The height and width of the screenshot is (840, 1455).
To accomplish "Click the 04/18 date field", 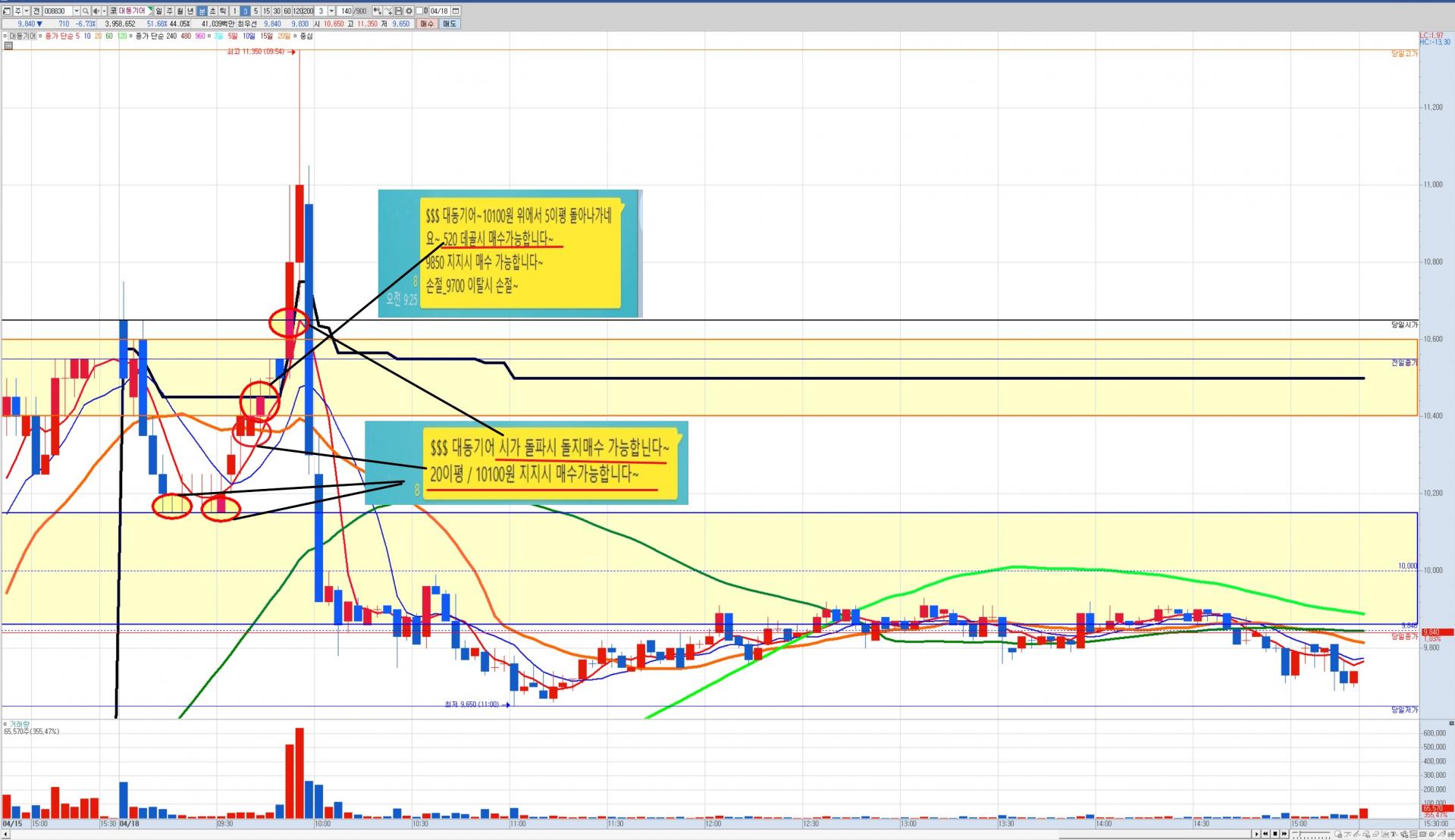I will (439, 11).
